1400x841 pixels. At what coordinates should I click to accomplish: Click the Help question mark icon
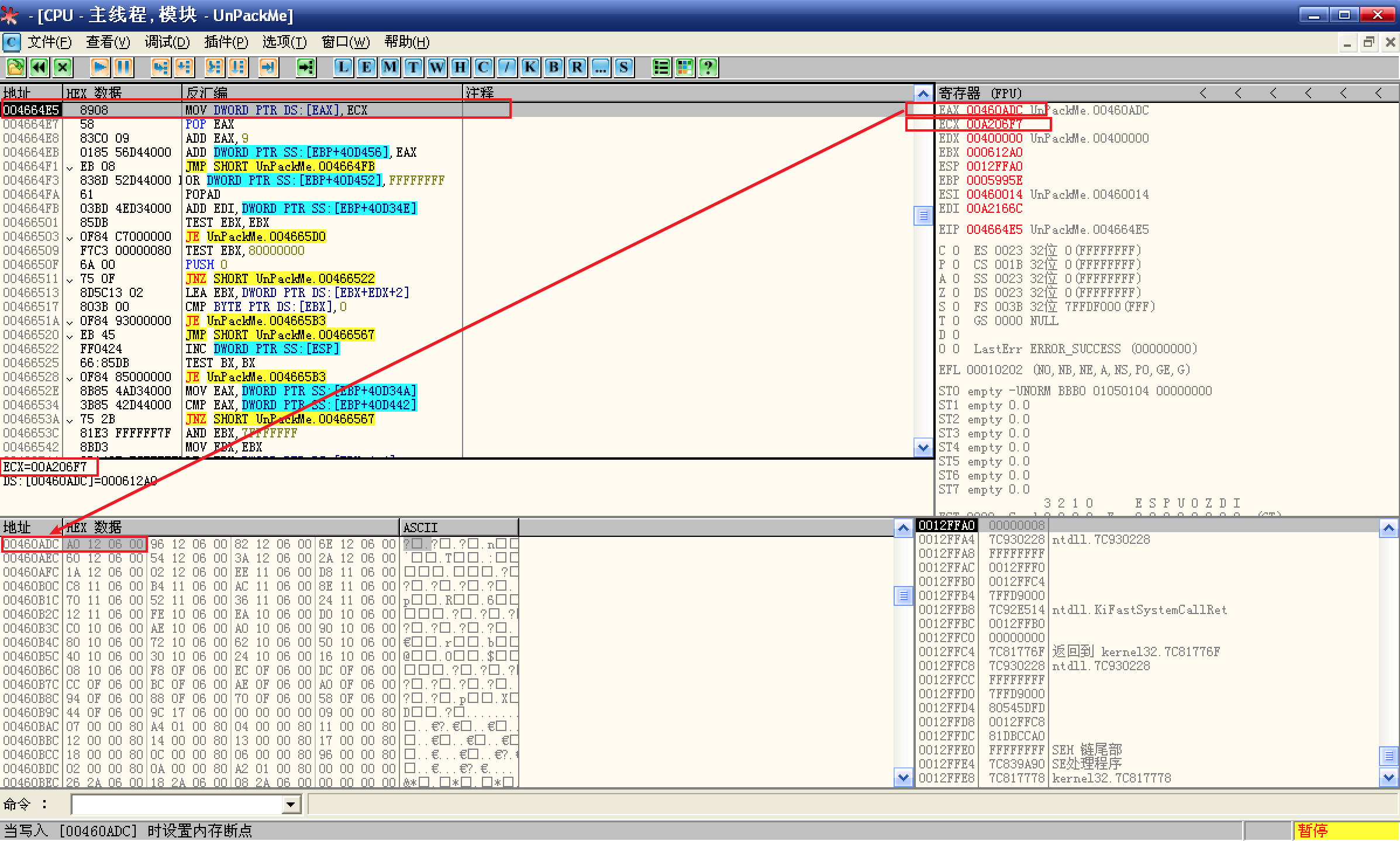click(708, 67)
